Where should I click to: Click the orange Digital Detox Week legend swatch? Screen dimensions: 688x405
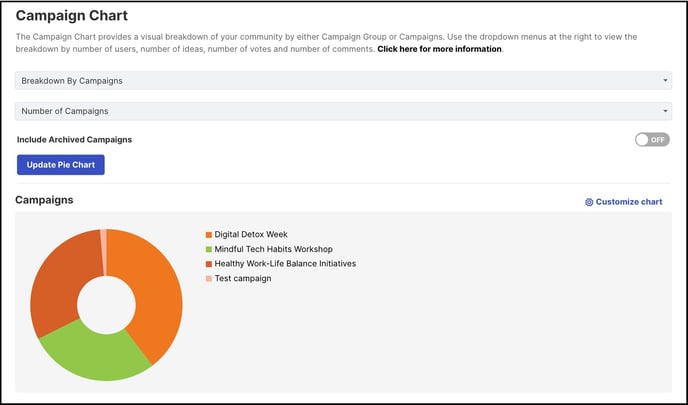pos(209,235)
